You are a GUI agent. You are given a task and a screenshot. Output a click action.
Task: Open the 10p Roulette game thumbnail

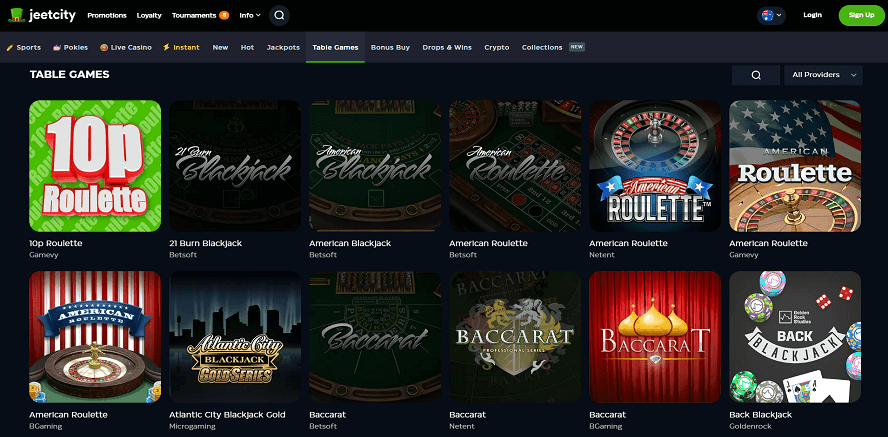(95, 166)
